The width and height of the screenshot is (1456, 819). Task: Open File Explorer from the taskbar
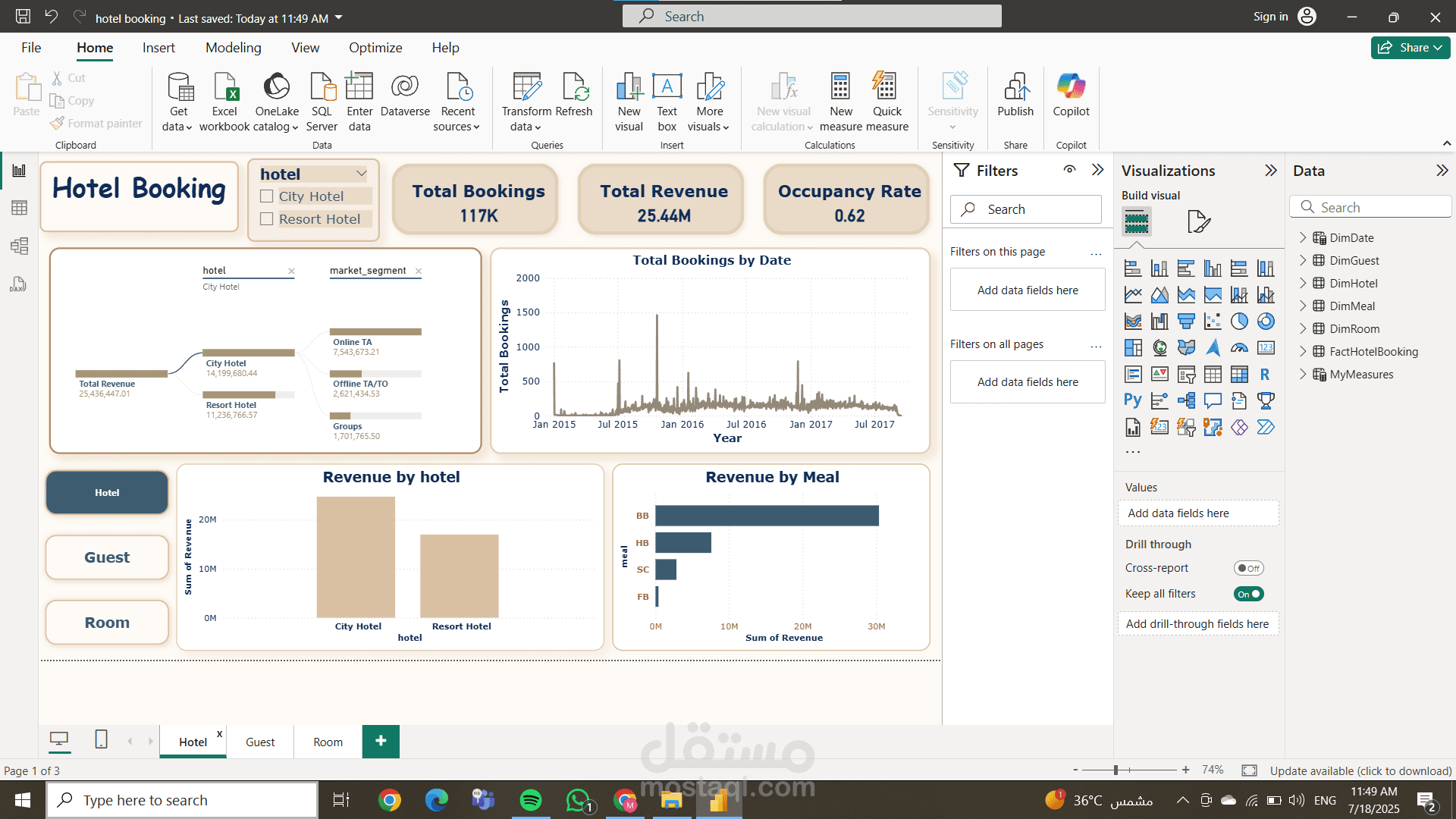point(671,800)
